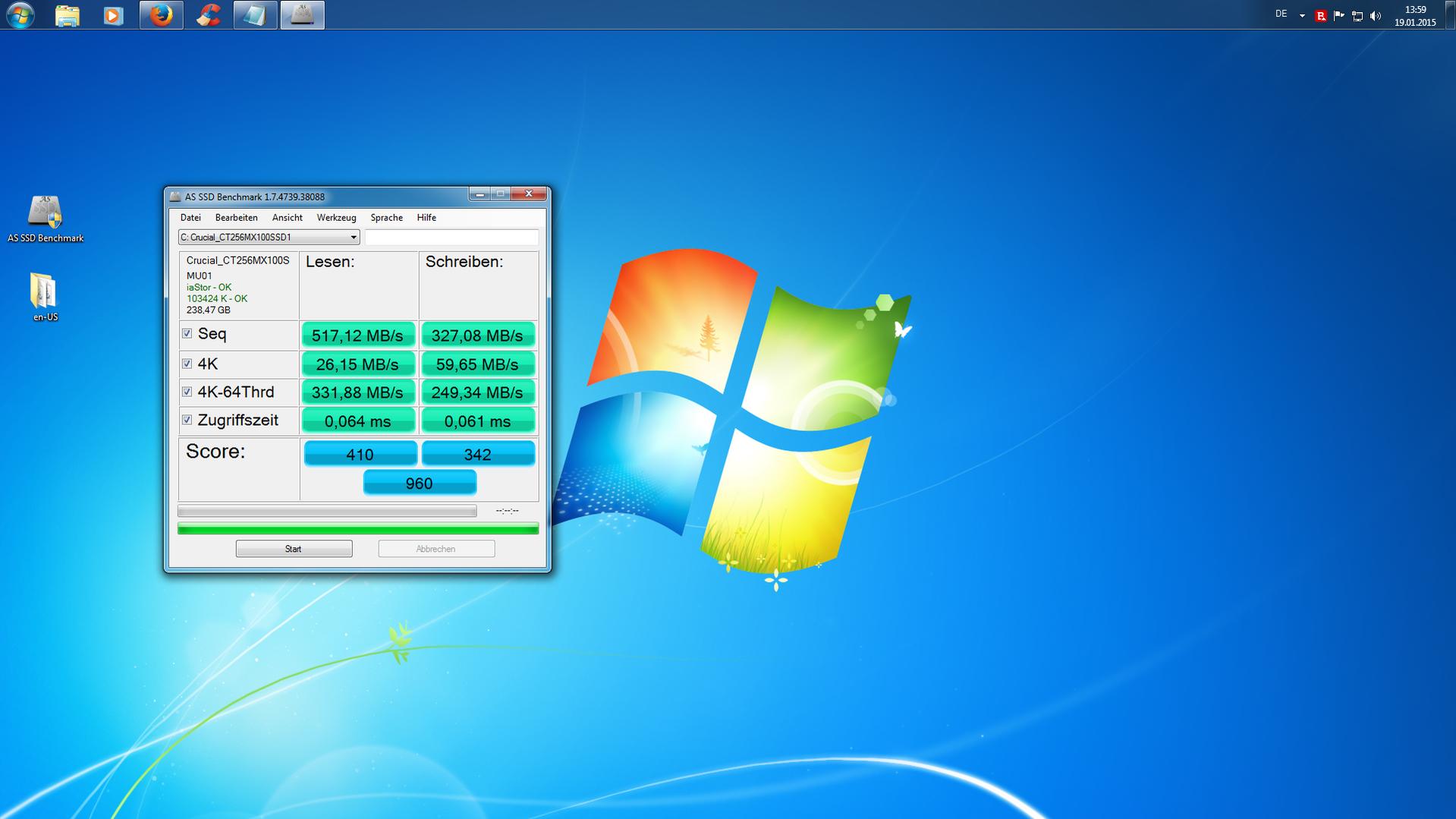Click the Start benchmark button
This screenshot has width=1456, height=819.
pos(294,549)
